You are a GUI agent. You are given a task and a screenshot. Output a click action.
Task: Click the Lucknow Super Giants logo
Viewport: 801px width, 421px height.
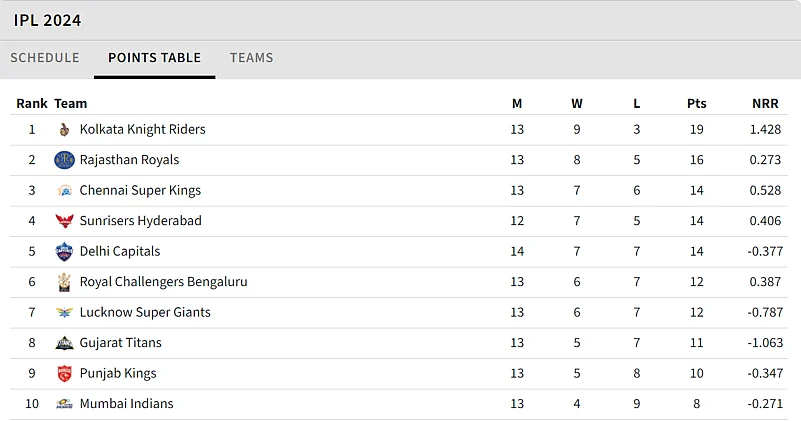(x=64, y=312)
